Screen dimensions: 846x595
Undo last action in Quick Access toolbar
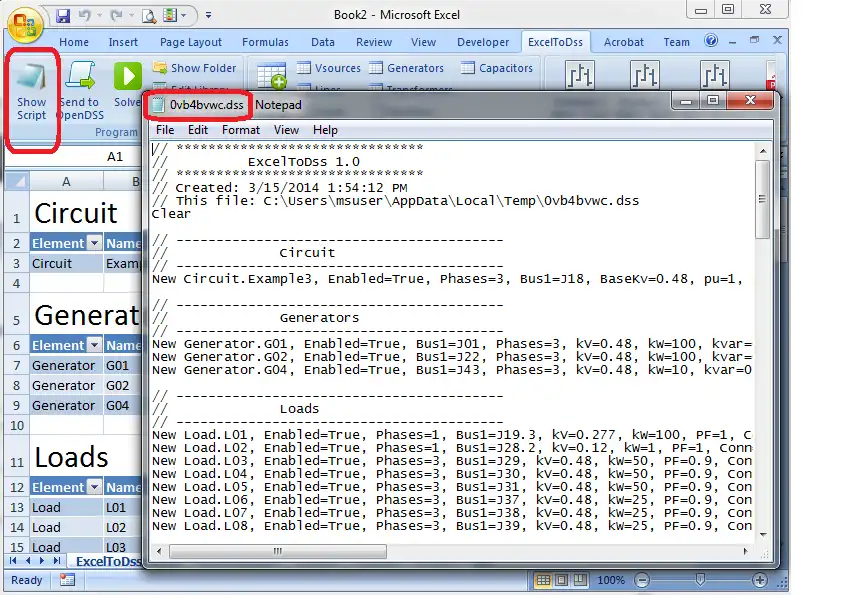(85, 16)
